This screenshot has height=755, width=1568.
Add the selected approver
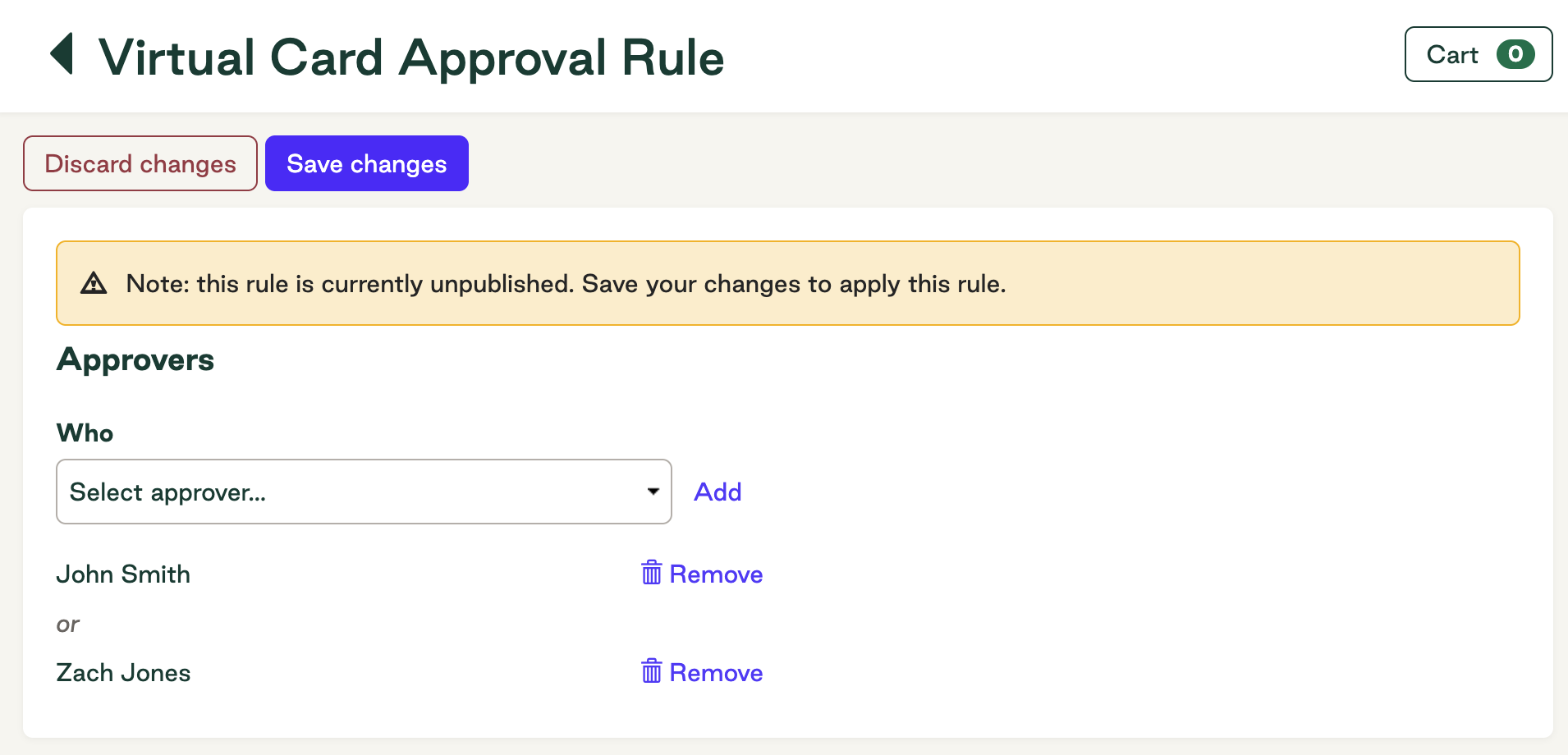(718, 492)
